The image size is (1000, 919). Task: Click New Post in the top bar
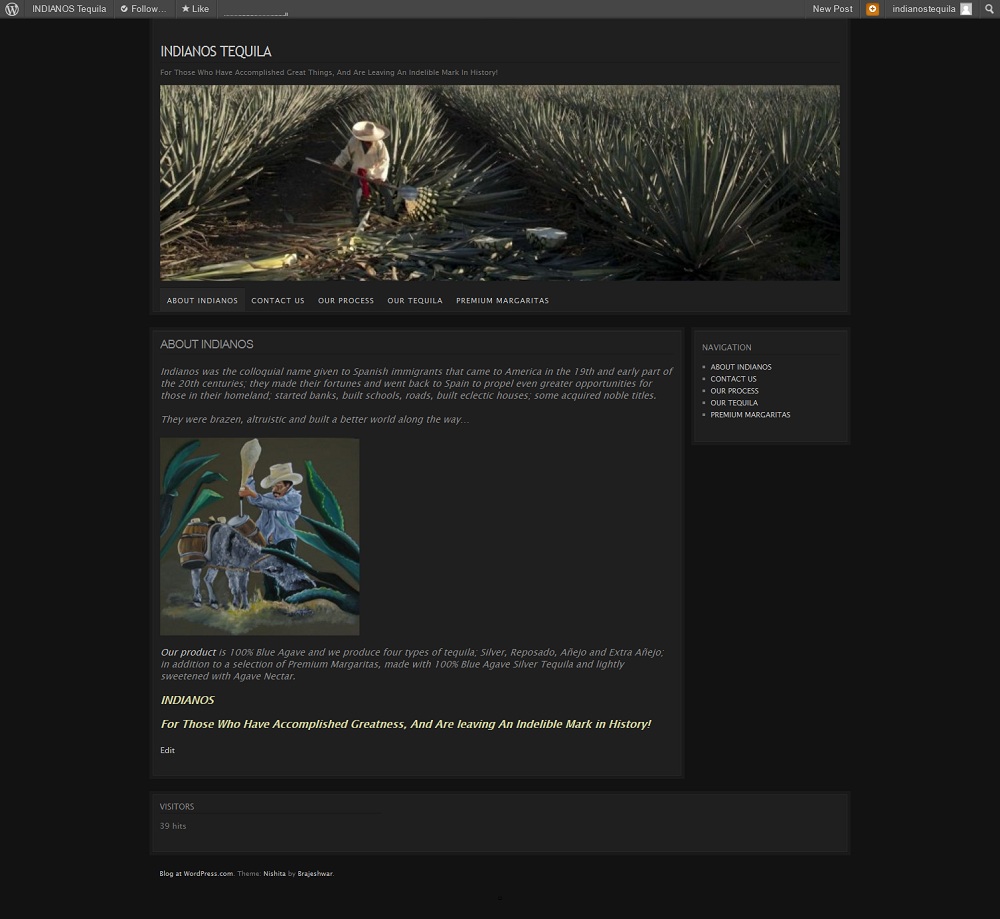click(x=832, y=9)
